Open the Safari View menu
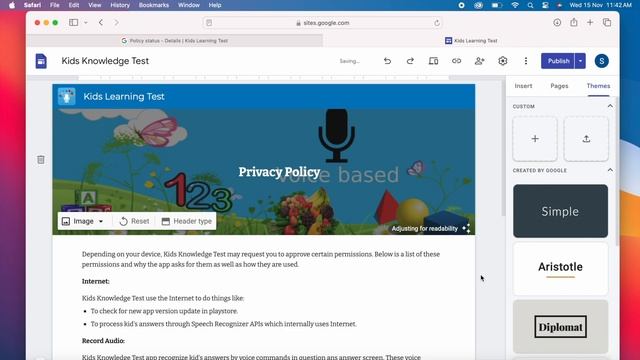The image size is (640, 360). pos(95,5)
